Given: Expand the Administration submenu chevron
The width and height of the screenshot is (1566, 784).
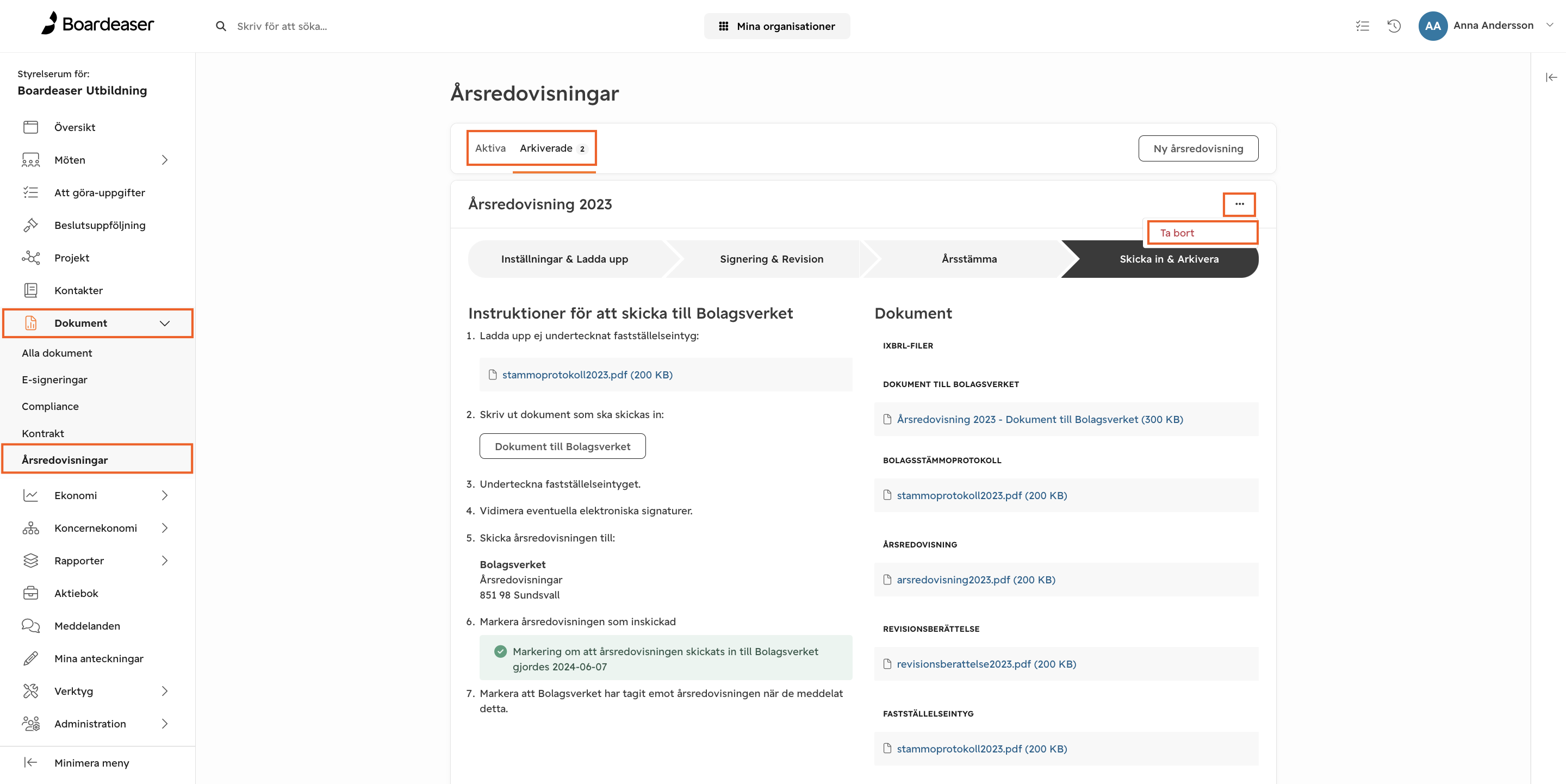Looking at the screenshot, I should pyautogui.click(x=165, y=724).
